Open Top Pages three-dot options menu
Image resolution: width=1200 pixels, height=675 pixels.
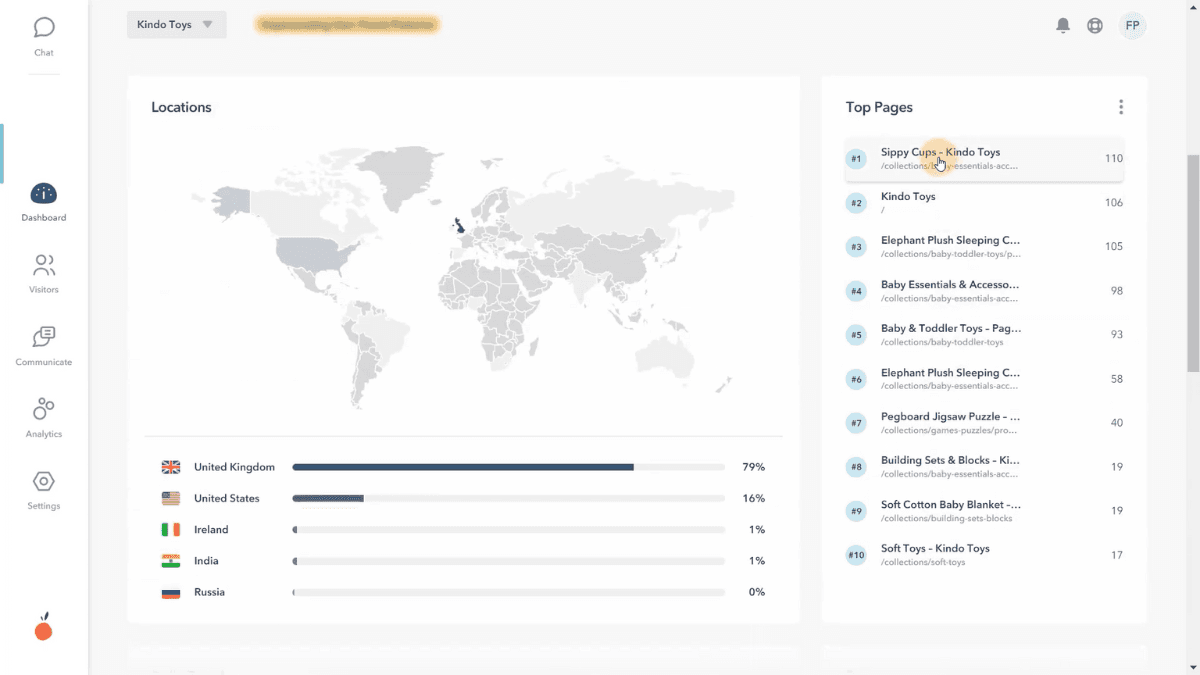pos(1121,107)
